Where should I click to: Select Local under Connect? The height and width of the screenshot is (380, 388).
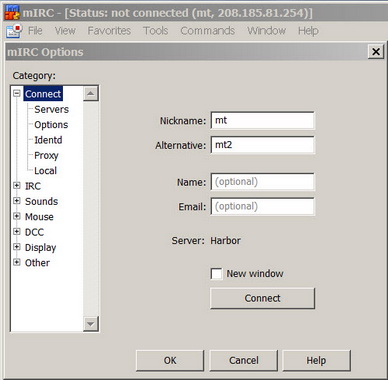pos(45,171)
